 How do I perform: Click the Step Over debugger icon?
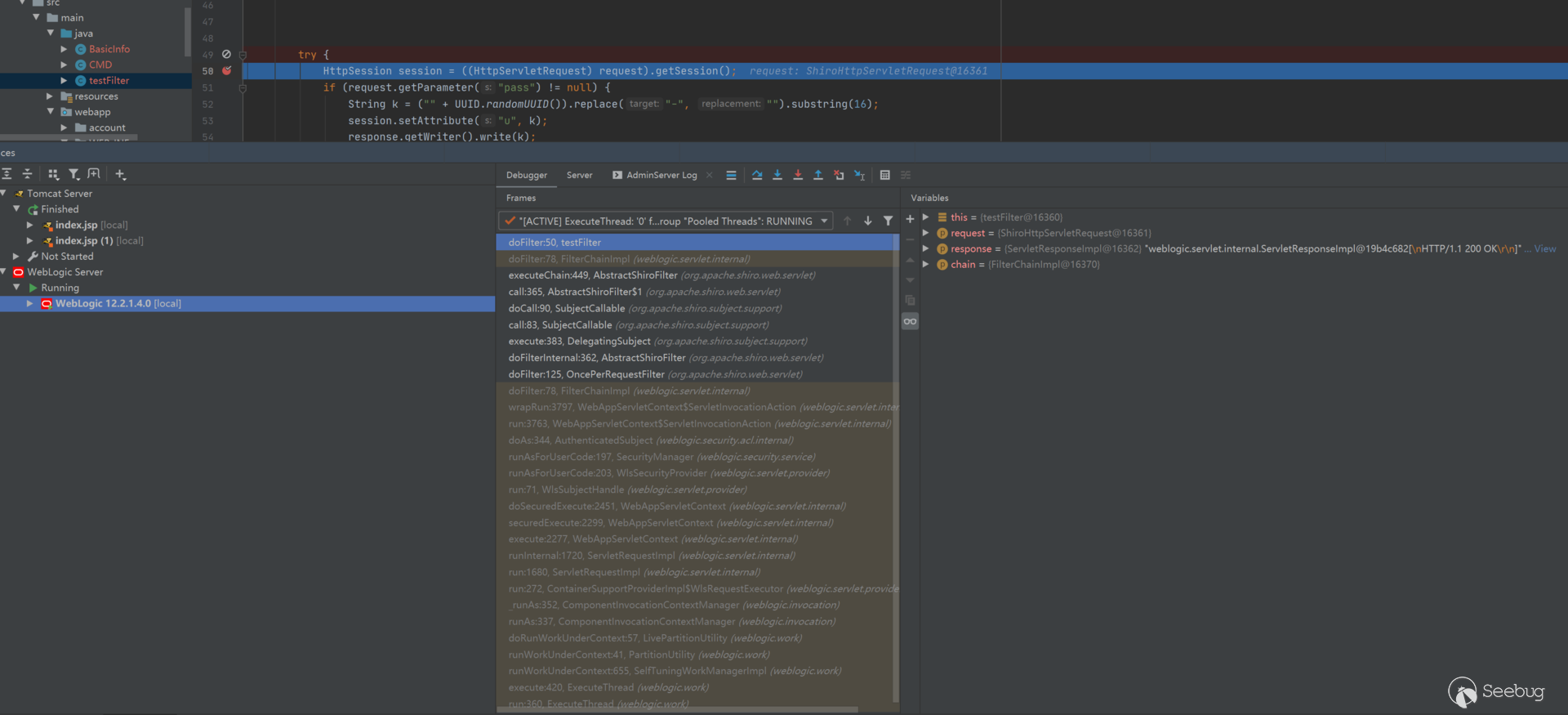pos(757,175)
